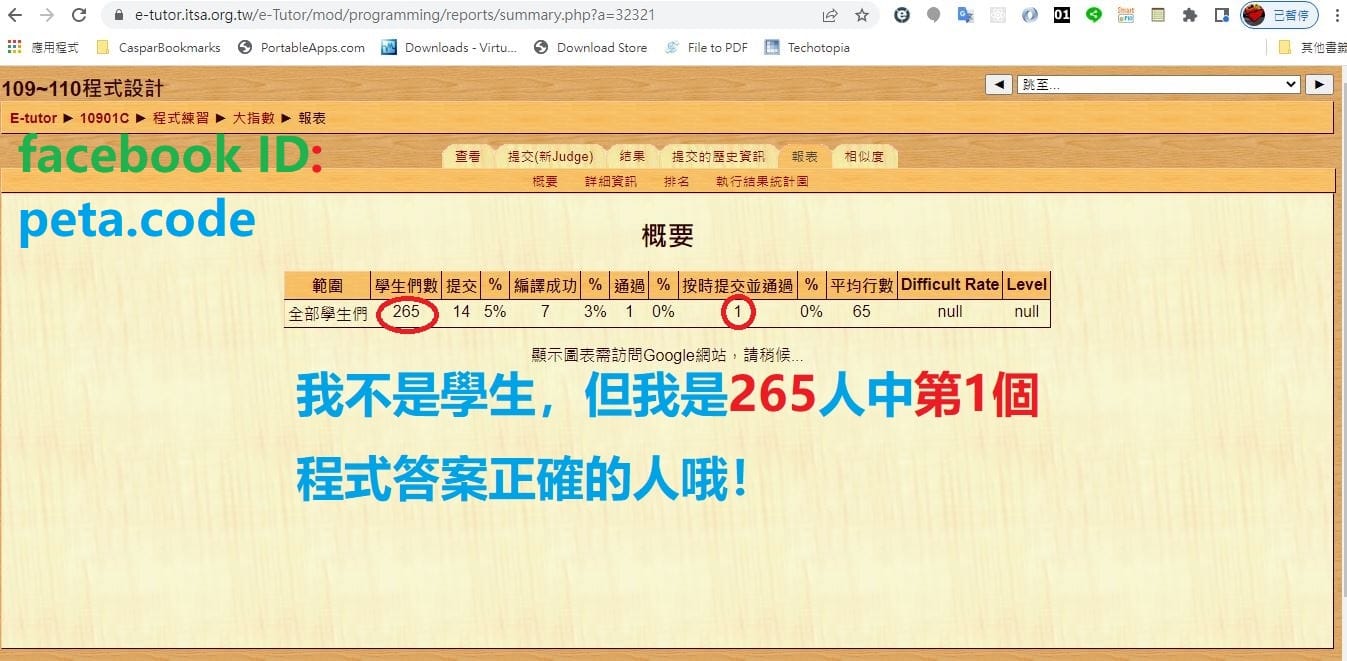Click the share page icon in address bar
Viewport: 1347px width, 661px height.
tap(830, 16)
